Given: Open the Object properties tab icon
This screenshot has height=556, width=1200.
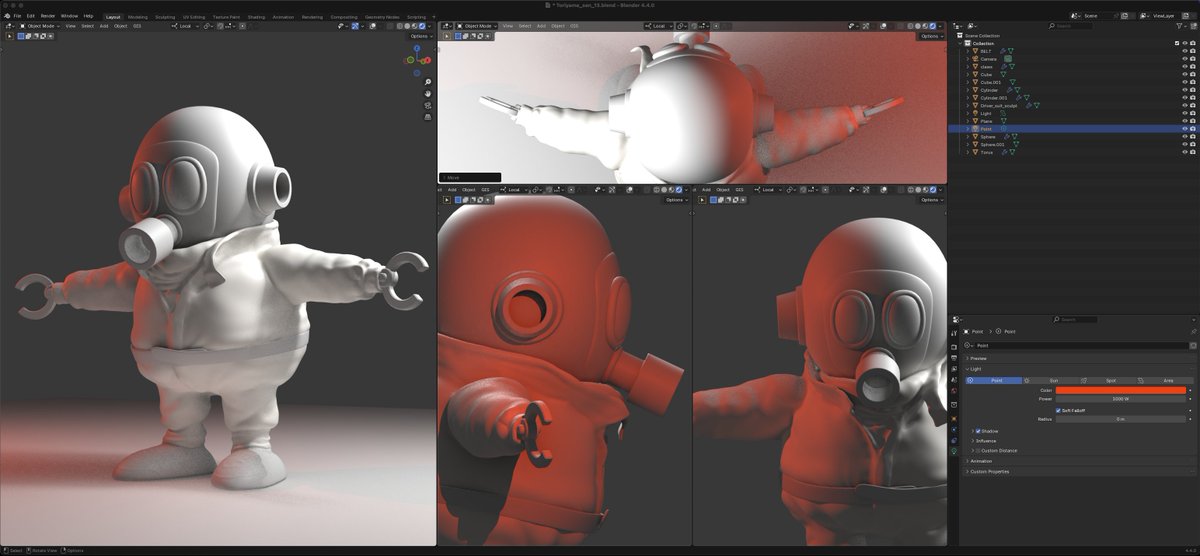Looking at the screenshot, I should click(x=953, y=417).
